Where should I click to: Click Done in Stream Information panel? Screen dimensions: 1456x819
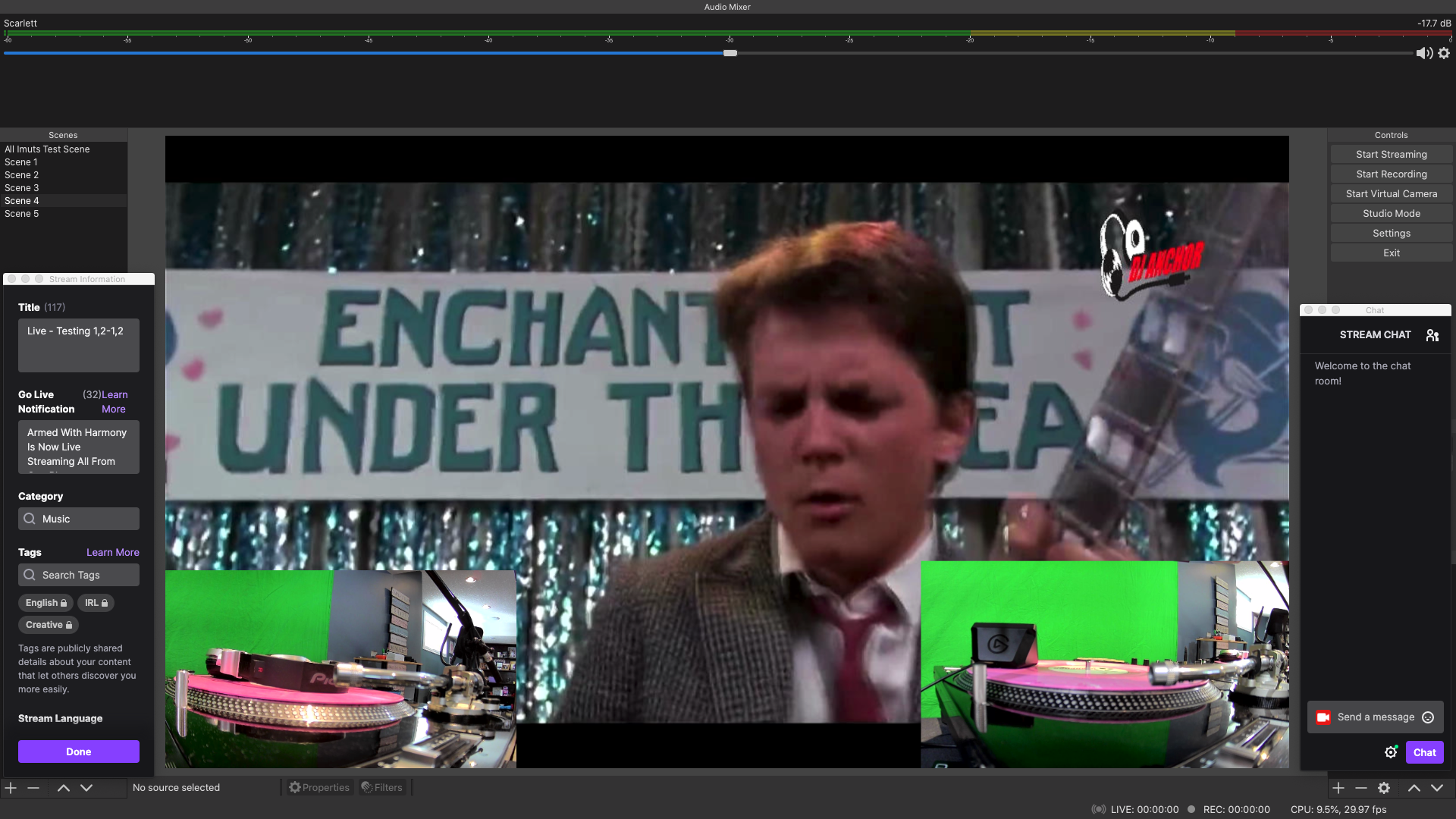tap(79, 752)
